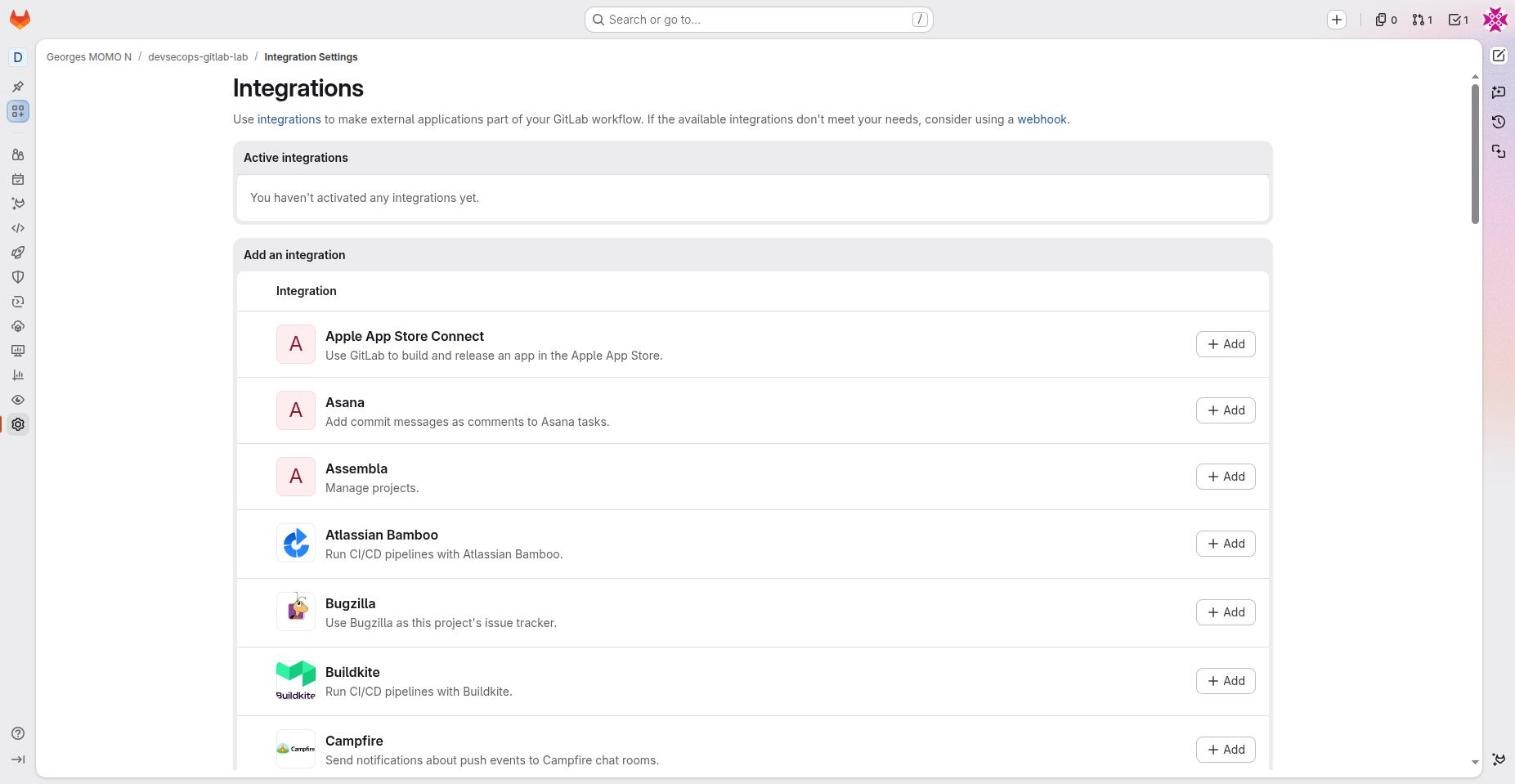Click the Campfire integration title
Image resolution: width=1515 pixels, height=784 pixels.
point(354,741)
